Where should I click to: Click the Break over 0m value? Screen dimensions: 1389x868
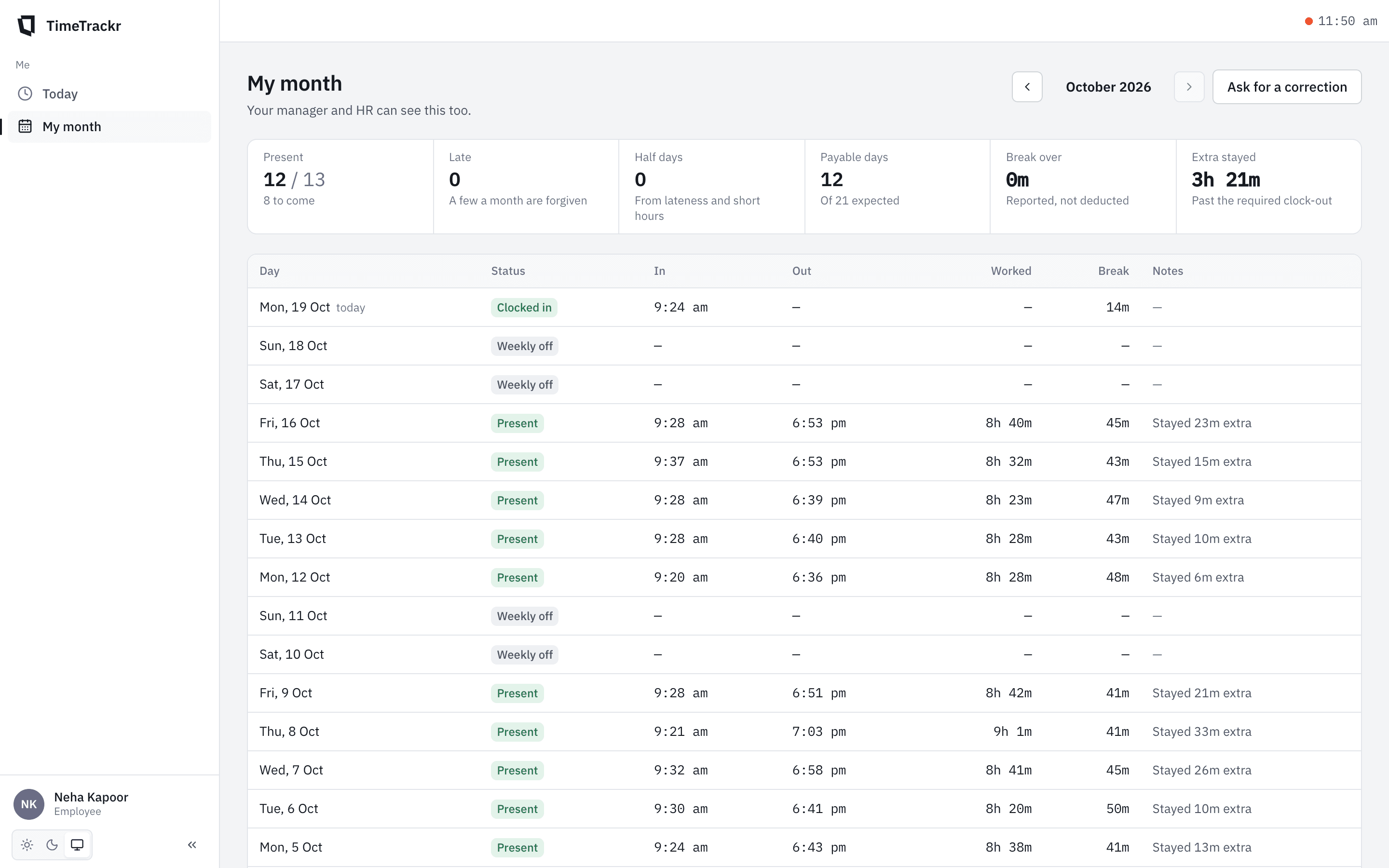click(x=1017, y=180)
